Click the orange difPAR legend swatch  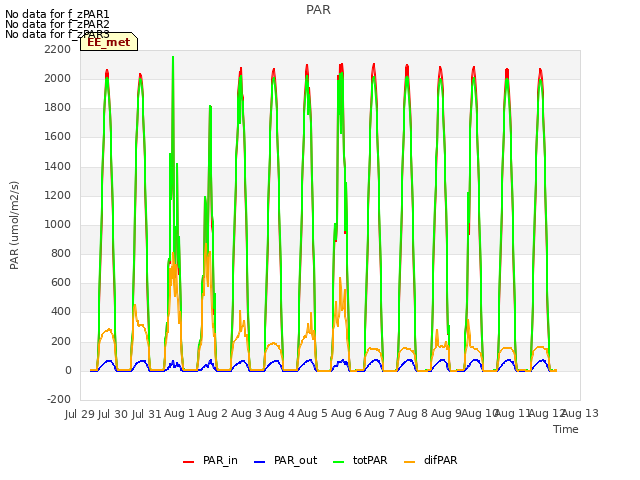(409, 462)
